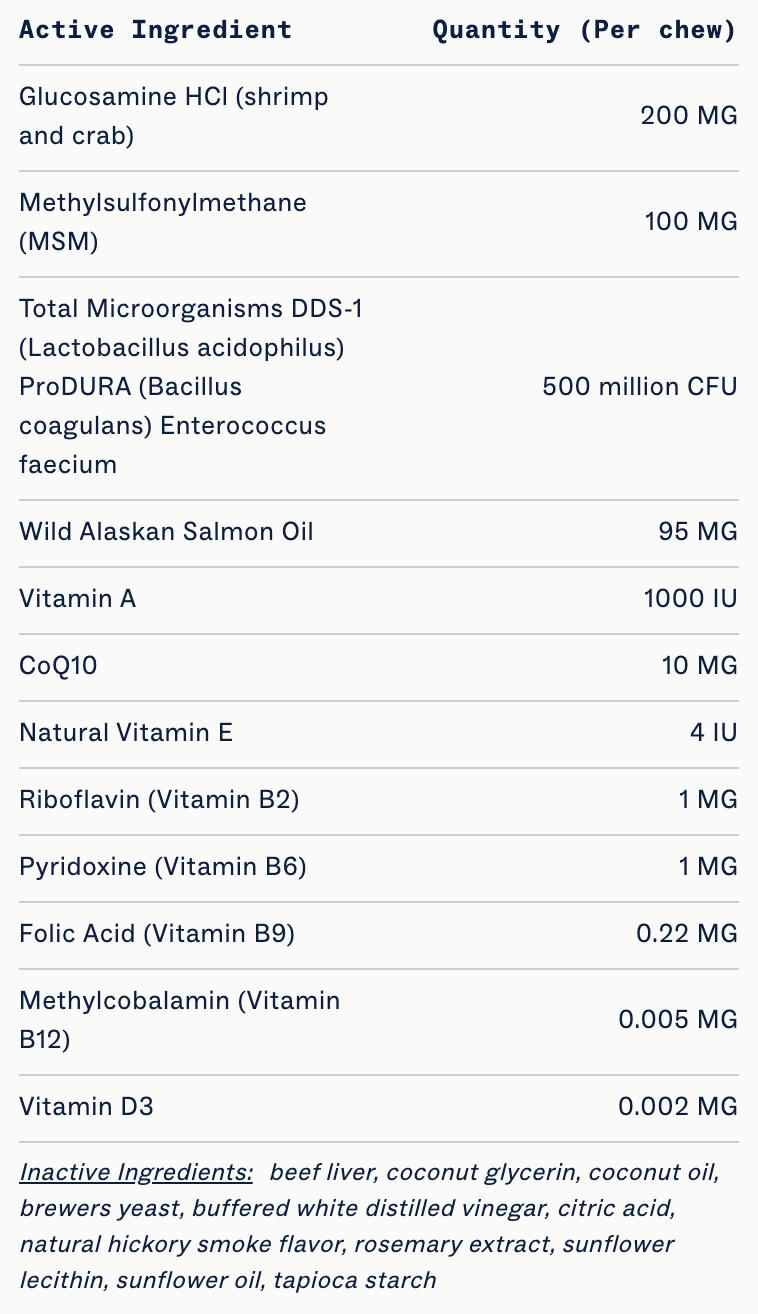The height and width of the screenshot is (1314, 758).
Task: Click the 500 million CFU value
Action: 639,387
